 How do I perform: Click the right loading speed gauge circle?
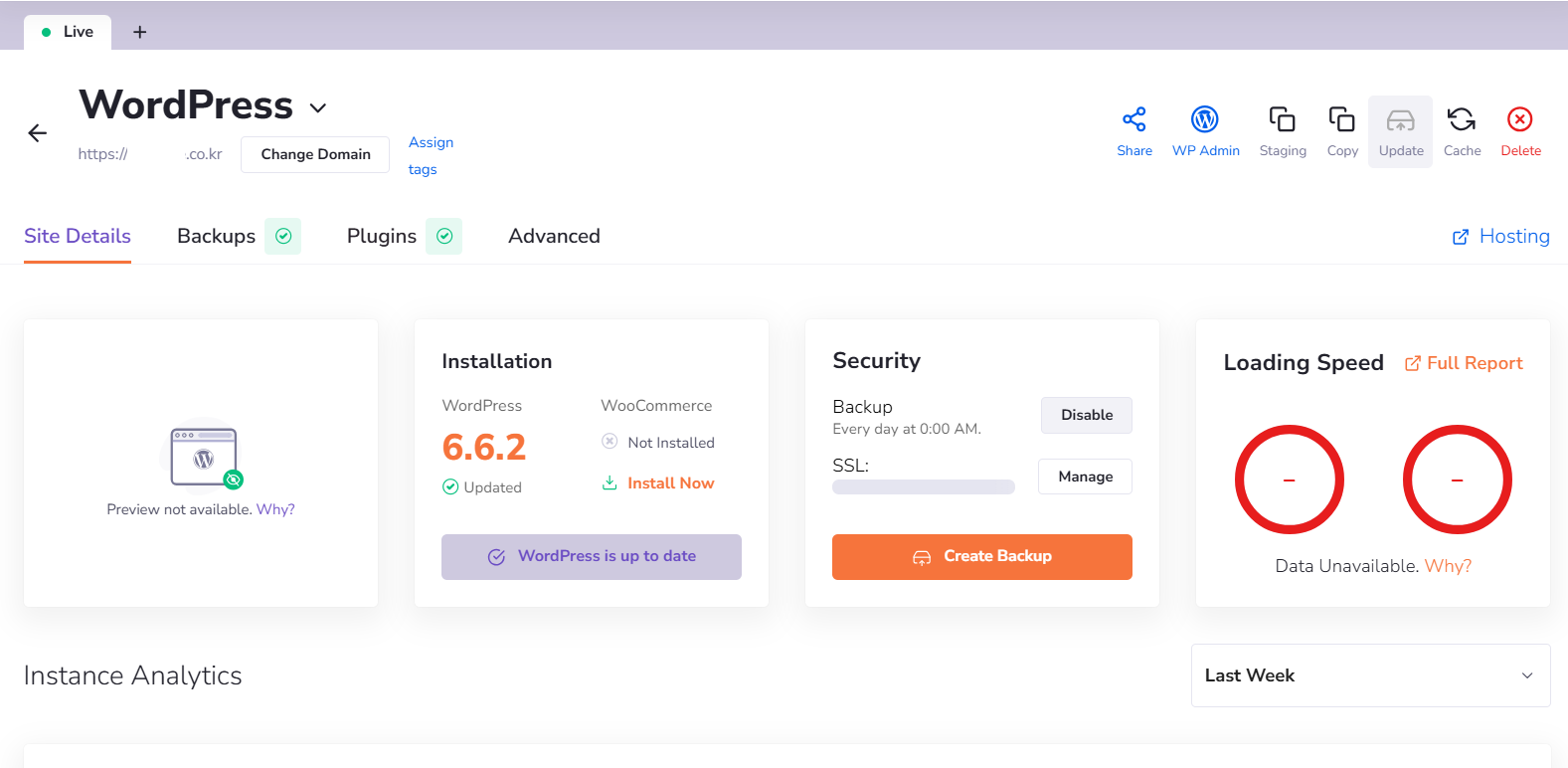pos(1458,480)
